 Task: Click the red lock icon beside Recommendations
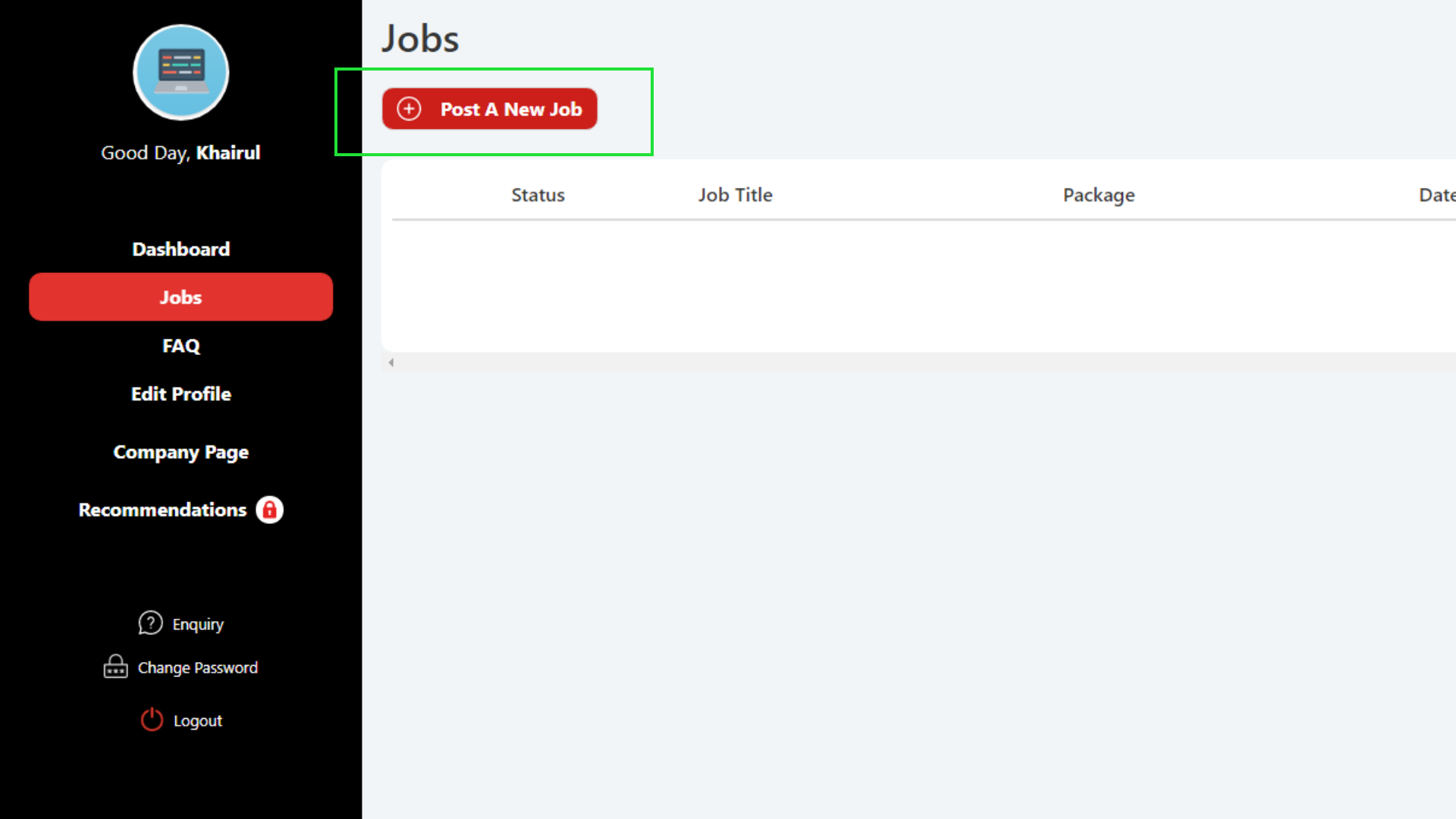(x=269, y=510)
